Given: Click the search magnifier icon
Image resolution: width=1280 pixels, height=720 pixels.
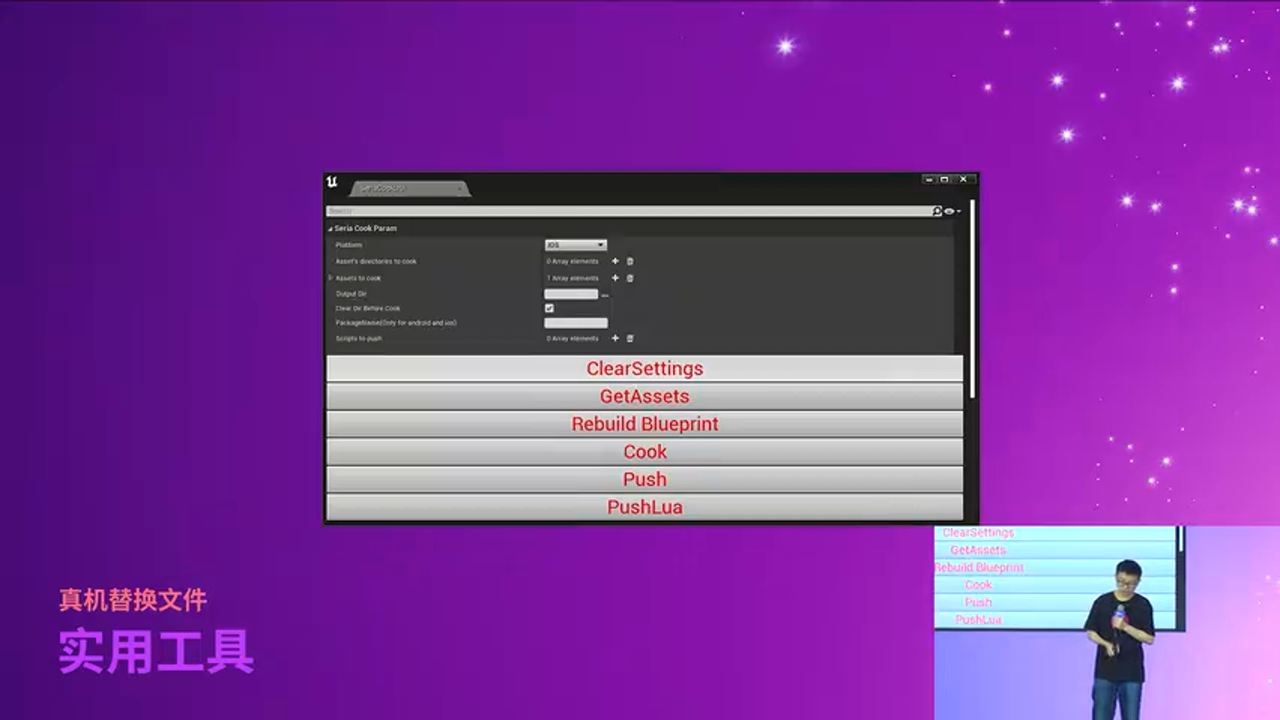Looking at the screenshot, I should 937,210.
